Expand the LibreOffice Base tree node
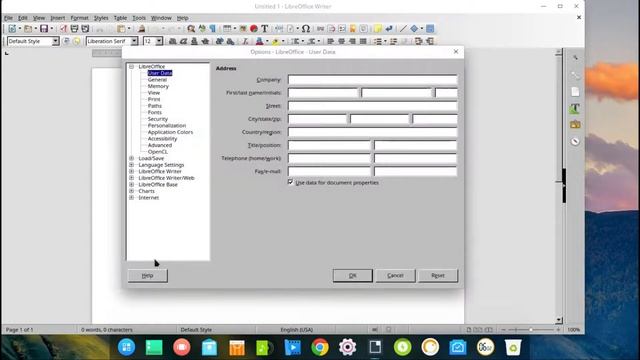640x360 pixels. coord(131,184)
